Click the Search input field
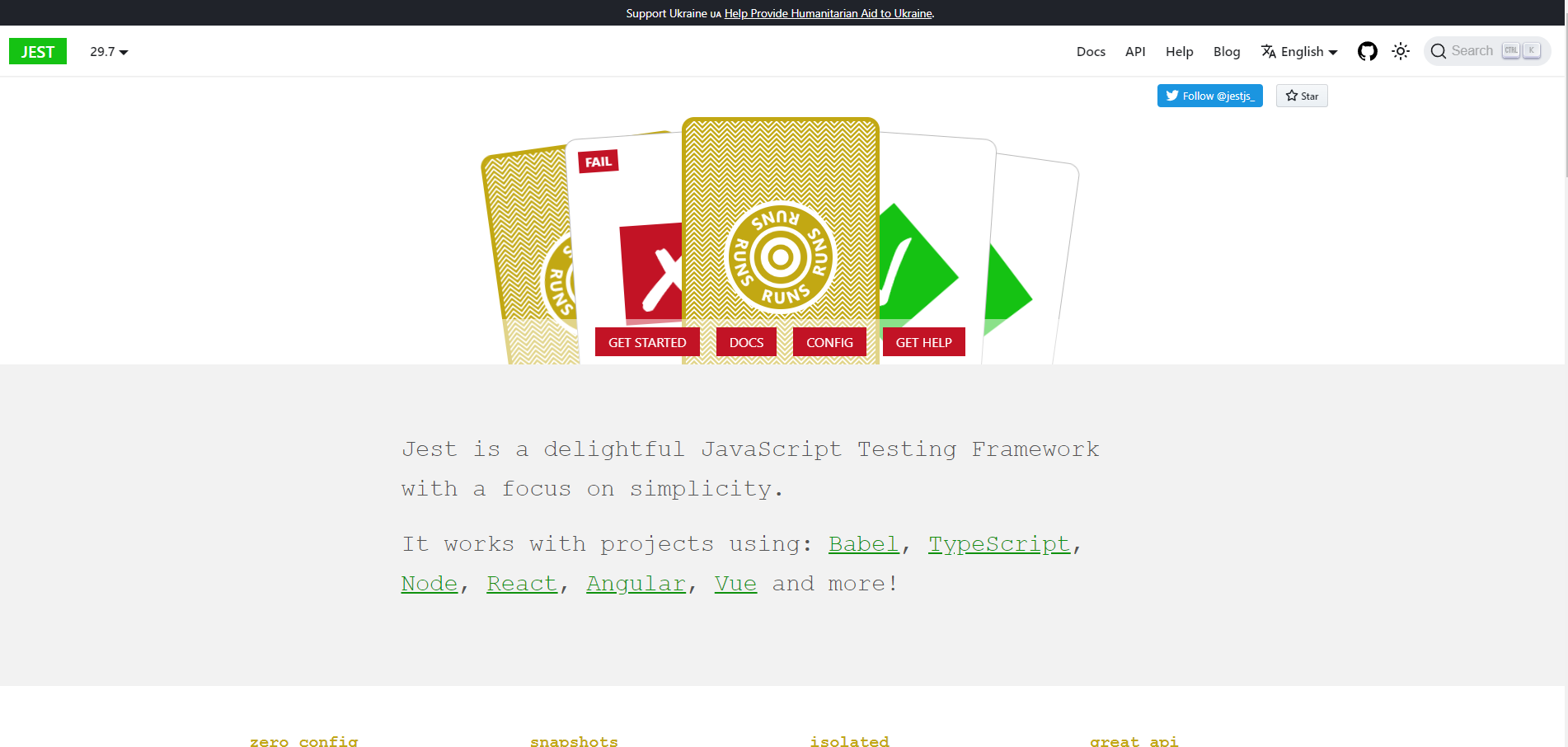 (x=1487, y=51)
